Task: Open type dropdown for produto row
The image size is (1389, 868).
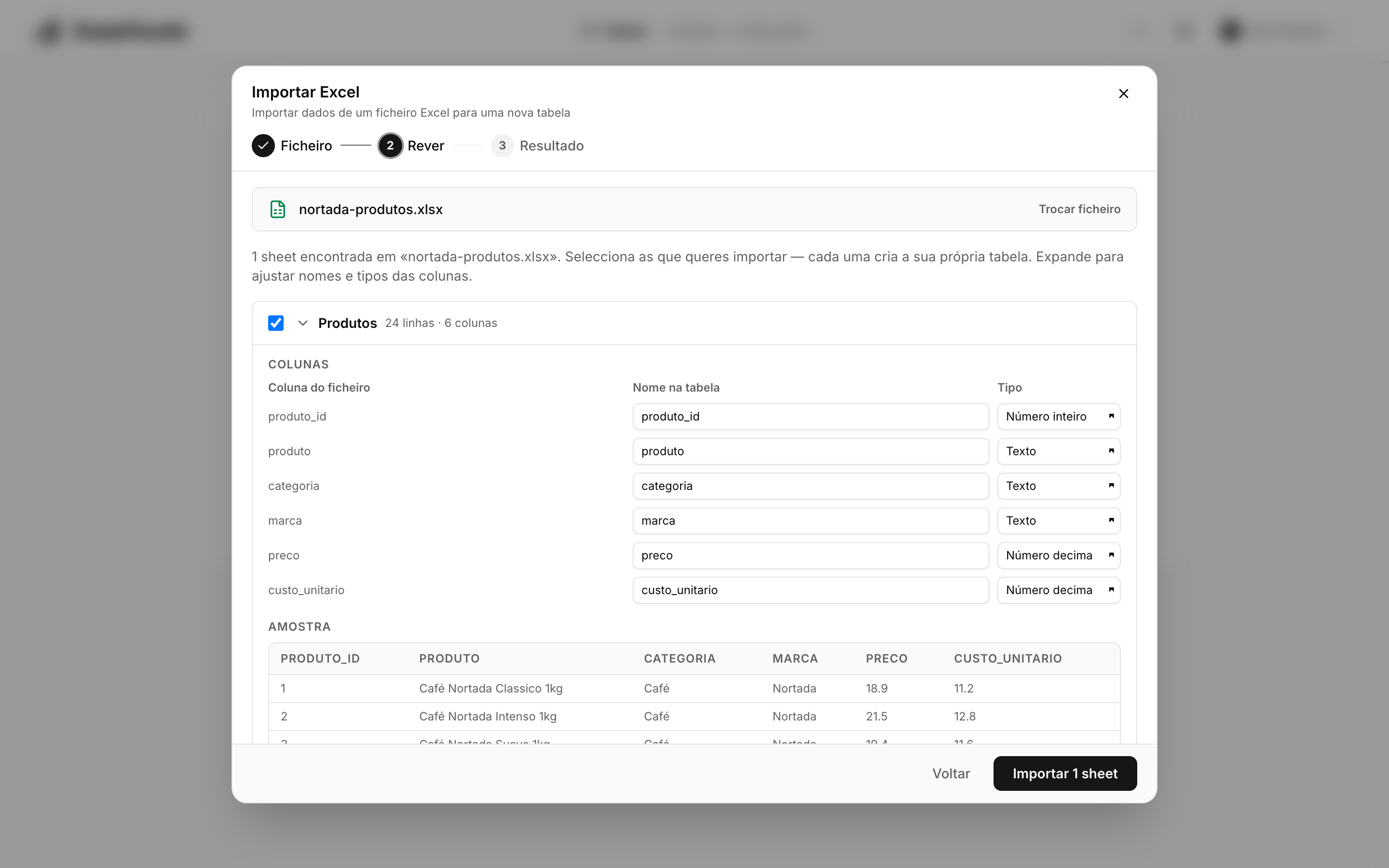Action: pos(1059,451)
